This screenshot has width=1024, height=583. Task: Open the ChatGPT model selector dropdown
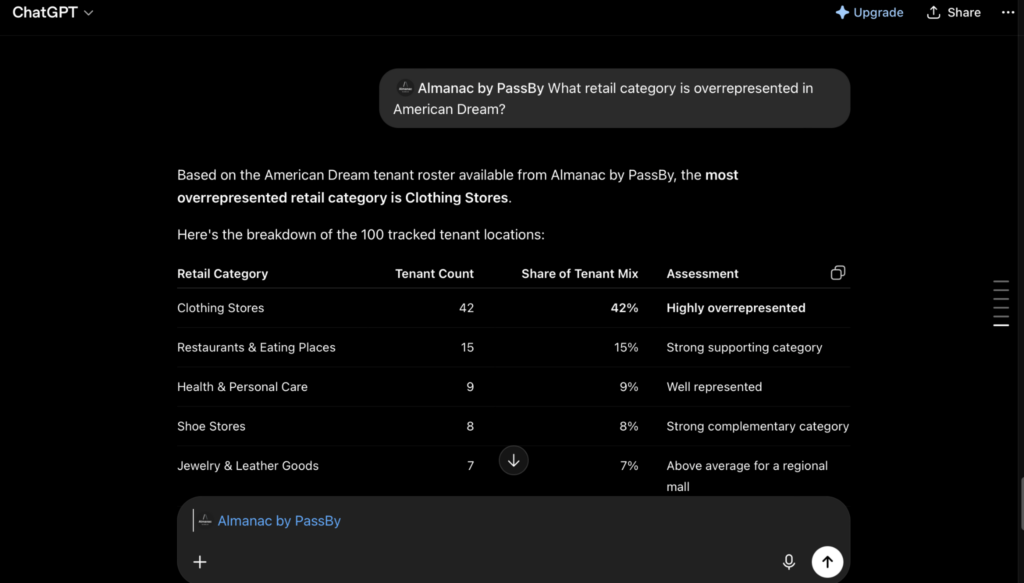pos(53,12)
